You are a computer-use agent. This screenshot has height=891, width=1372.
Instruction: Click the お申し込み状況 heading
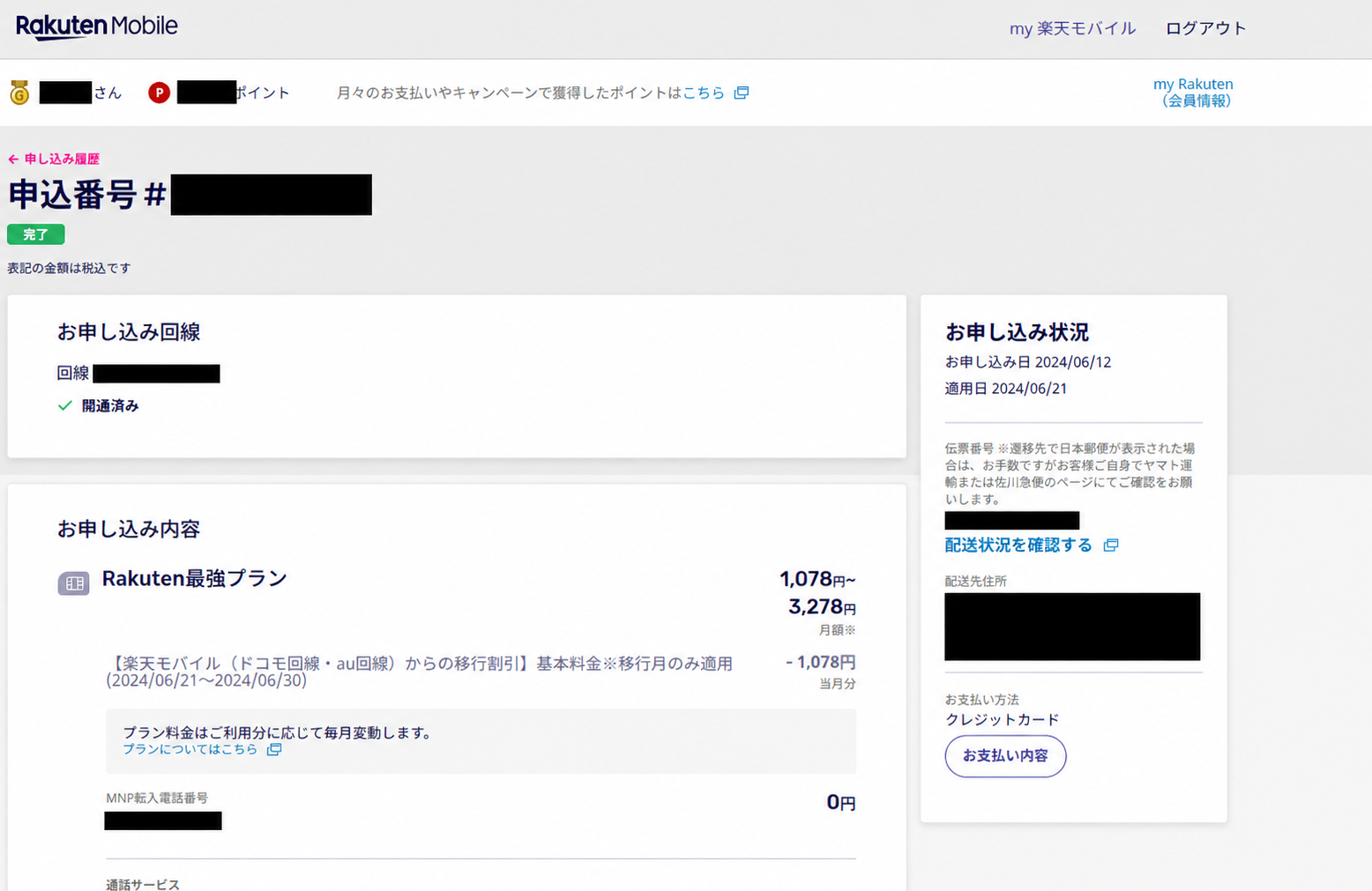(x=1017, y=332)
